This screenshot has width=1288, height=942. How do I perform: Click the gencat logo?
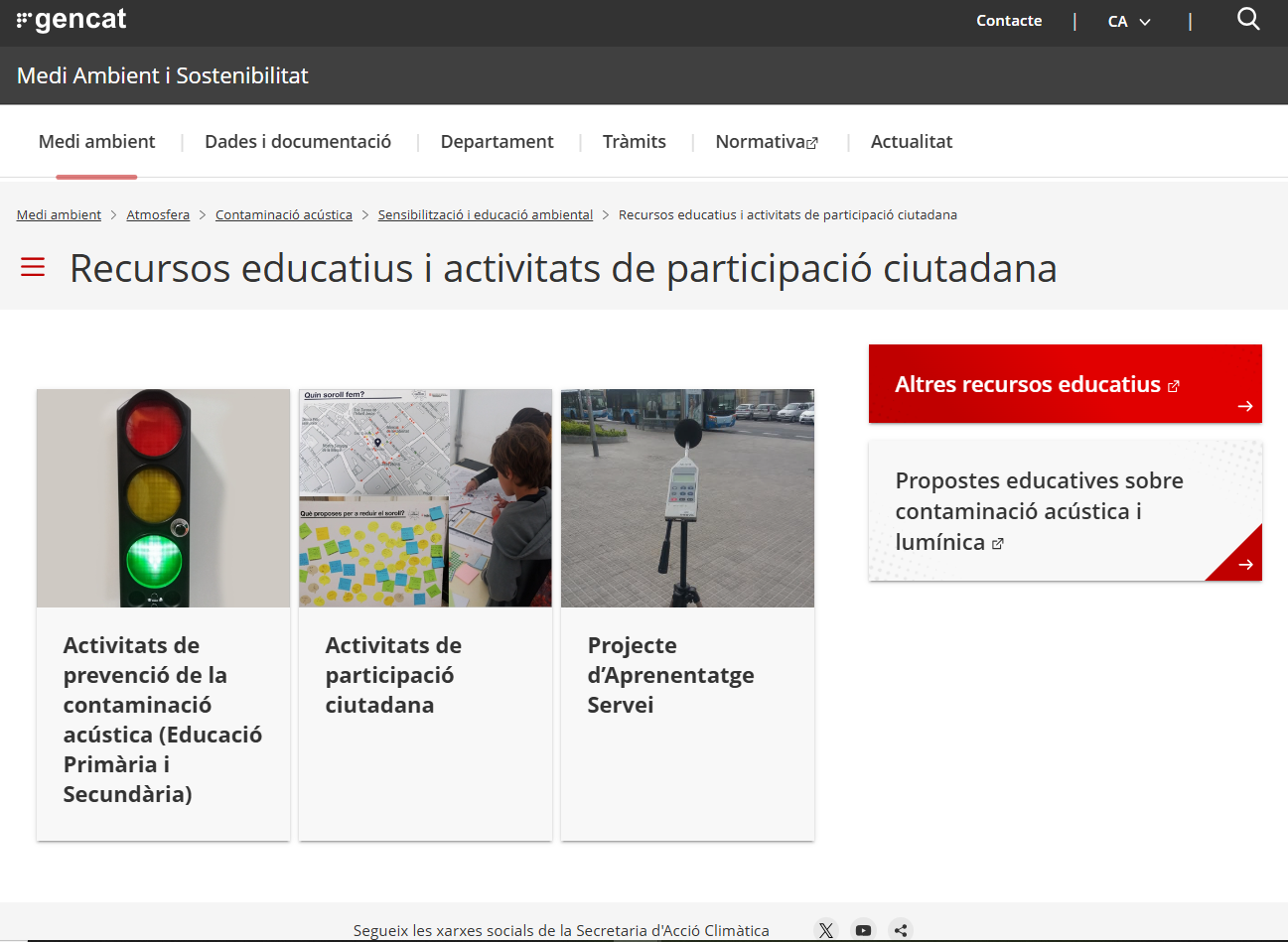click(x=72, y=21)
